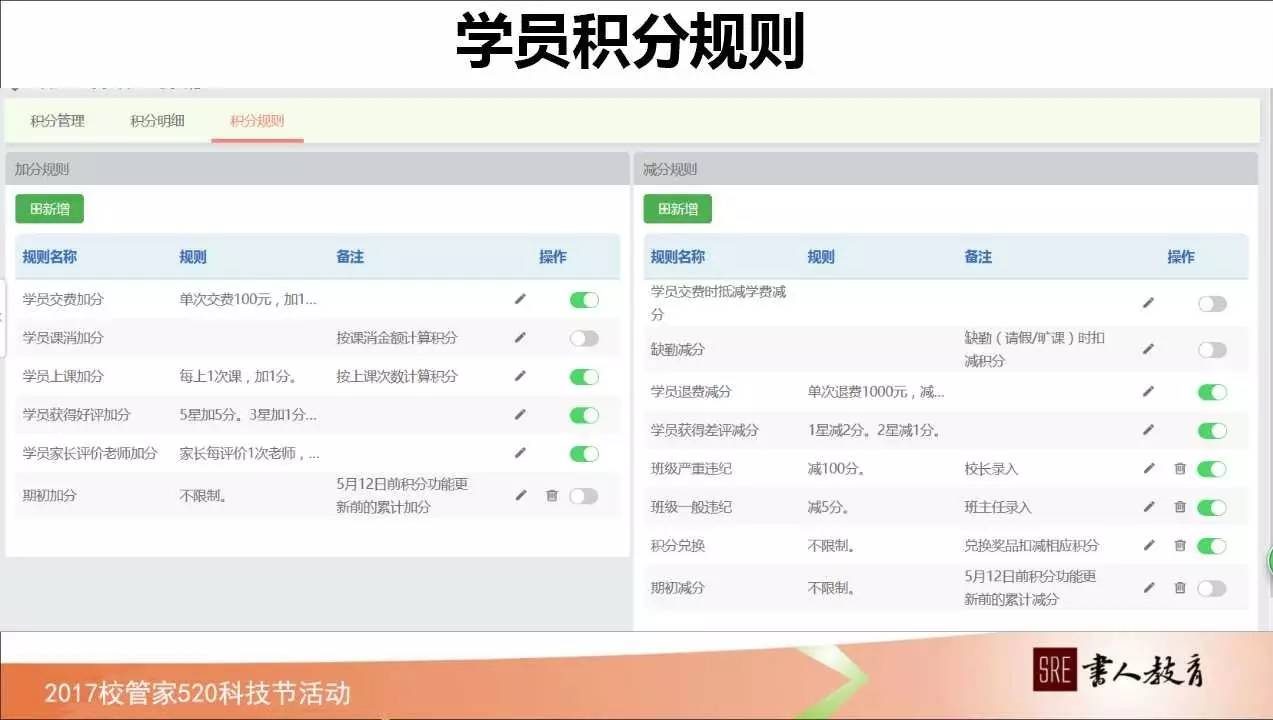The width and height of the screenshot is (1273, 720).
Task: Select the 积分规则 tab
Action: pos(256,119)
